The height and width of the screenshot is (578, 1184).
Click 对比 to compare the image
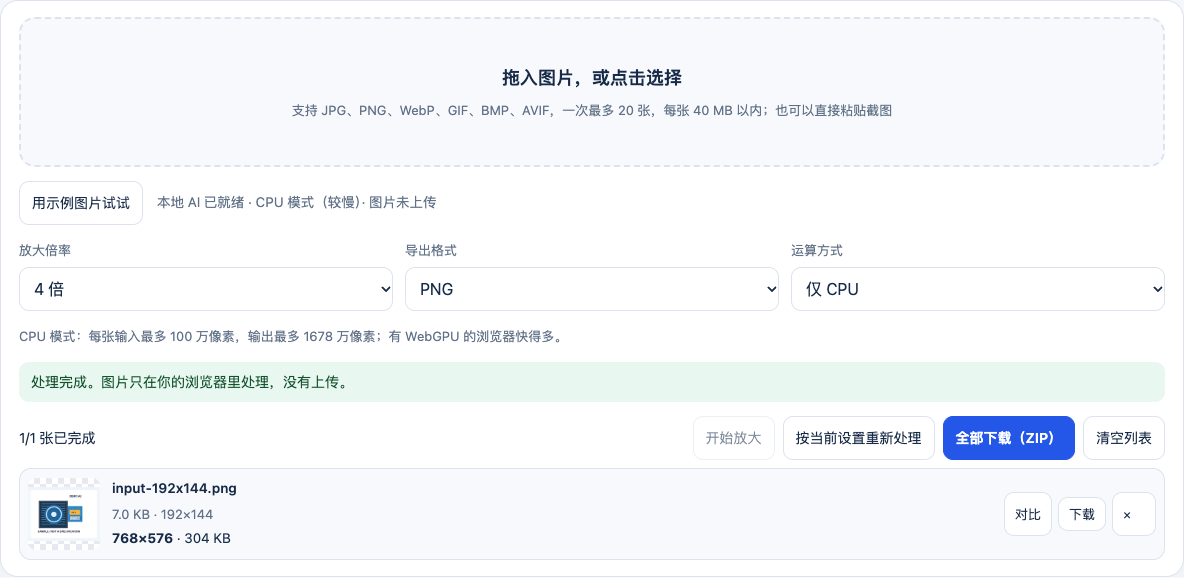1028,515
